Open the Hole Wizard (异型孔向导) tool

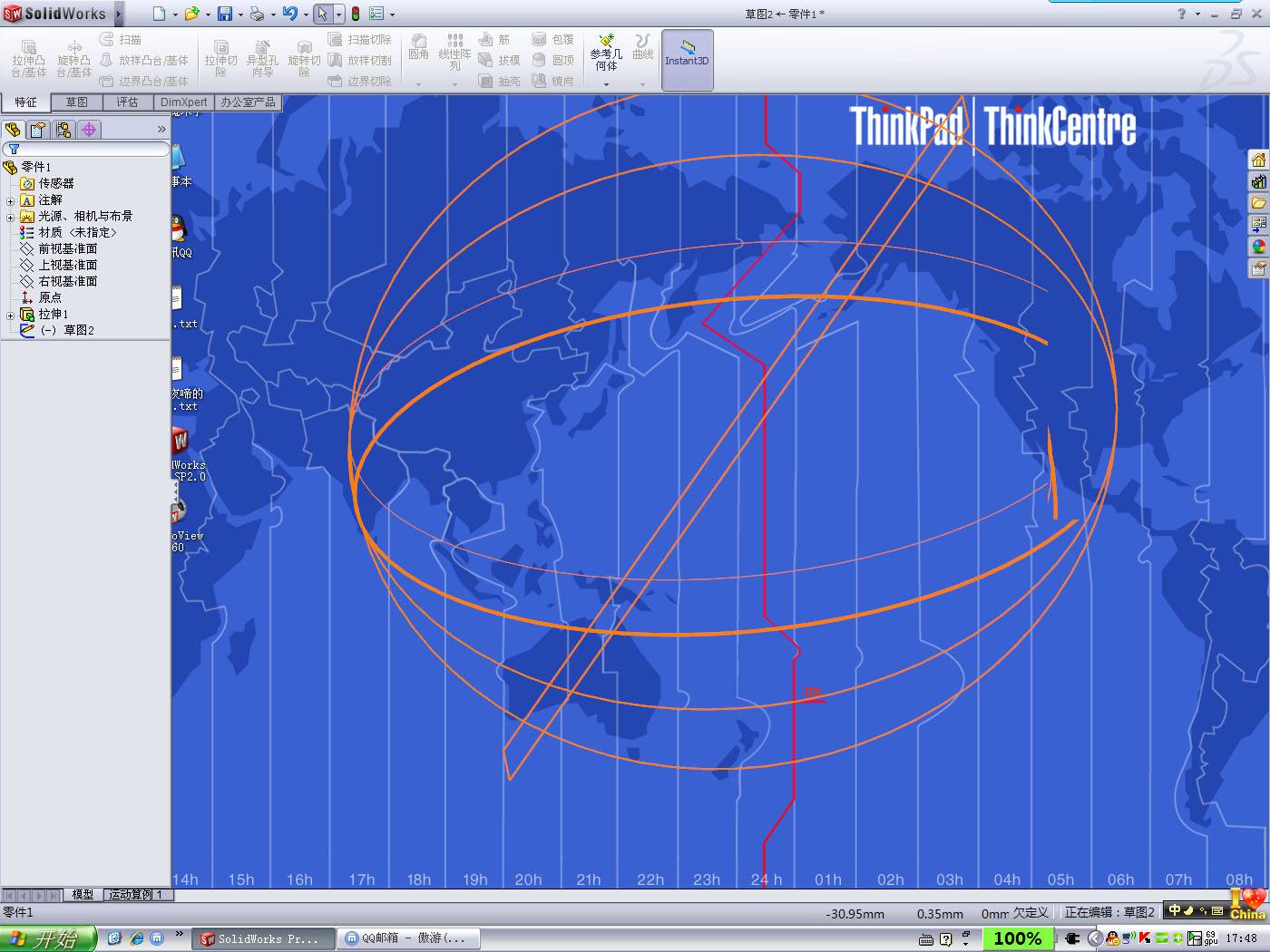[x=262, y=60]
